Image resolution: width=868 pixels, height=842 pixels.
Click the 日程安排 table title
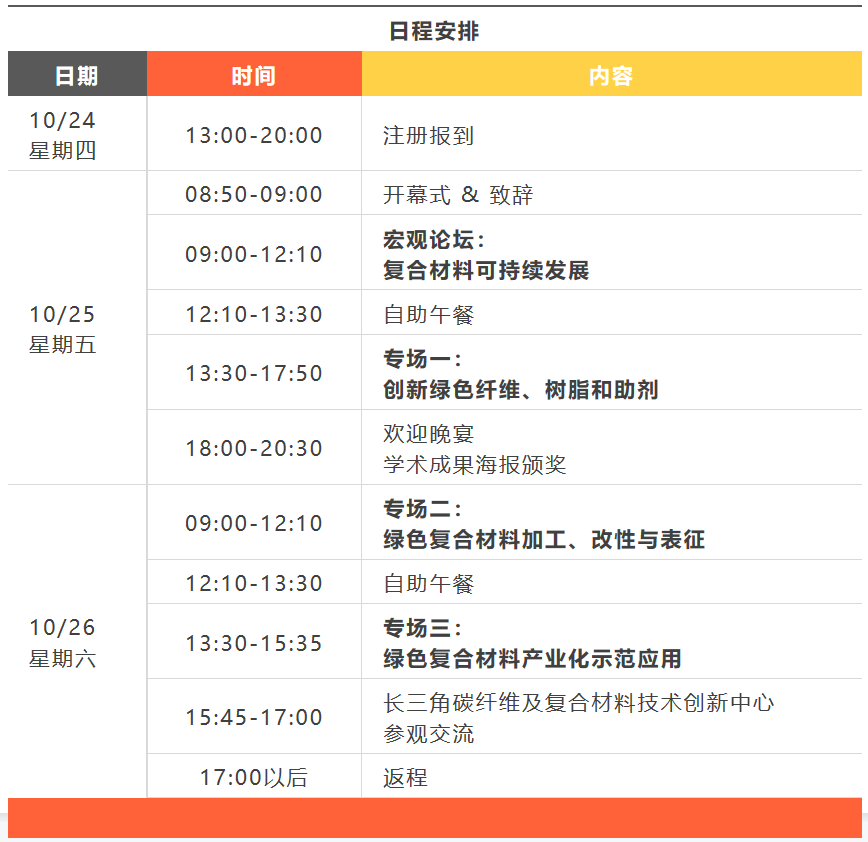point(434,31)
